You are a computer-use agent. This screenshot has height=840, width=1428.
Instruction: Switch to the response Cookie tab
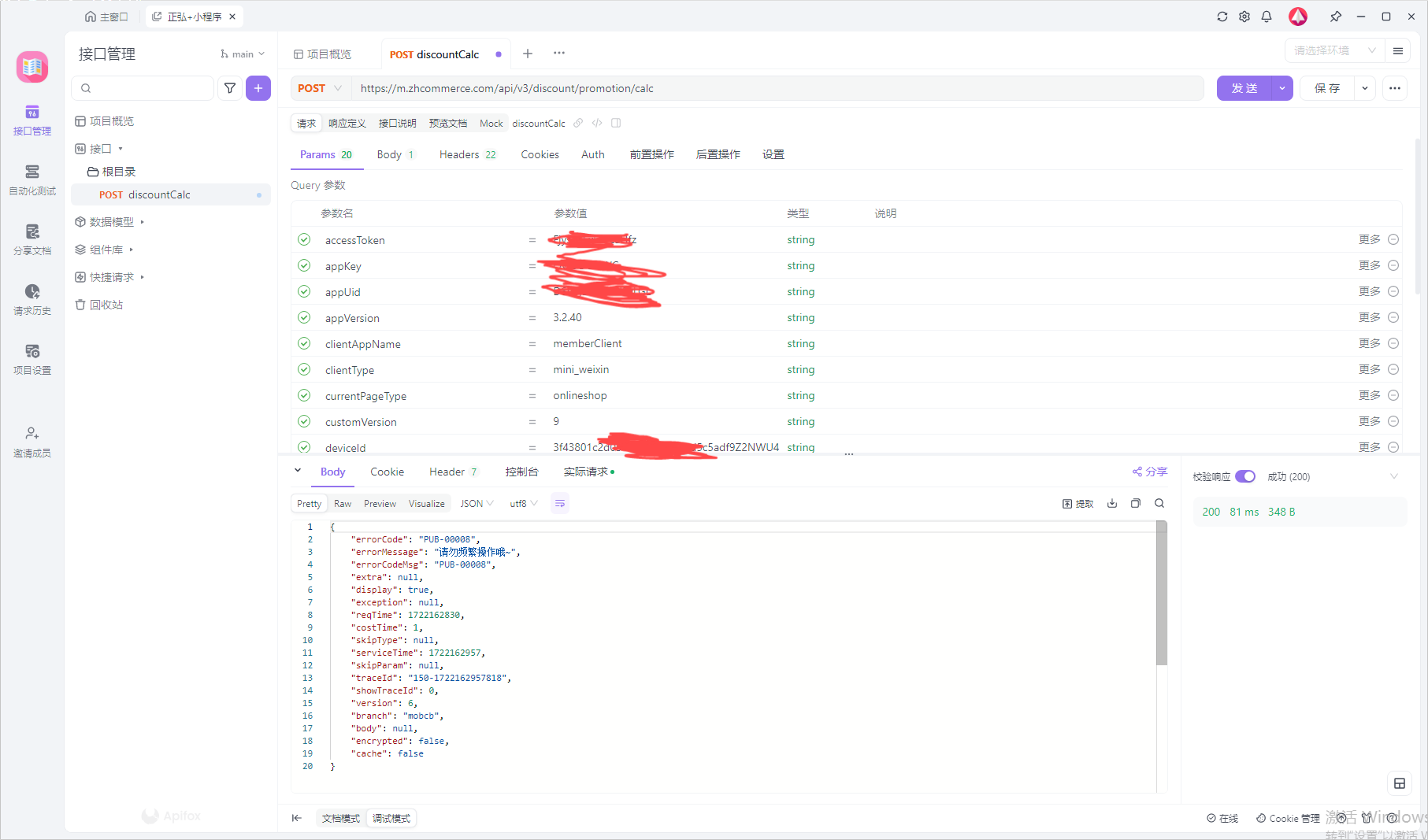[387, 472]
